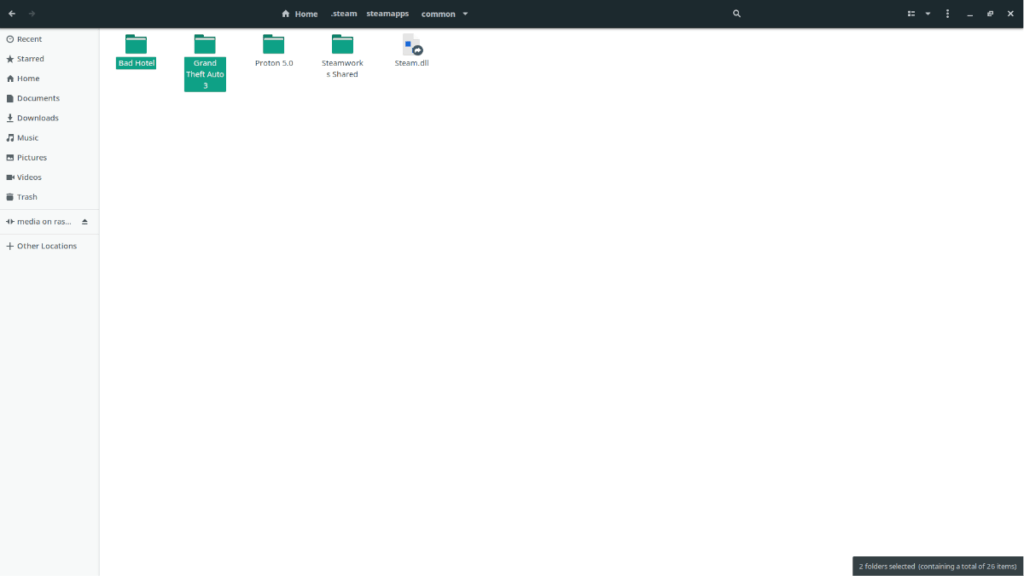Screen dimensions: 1024x576
Task: Open the search magnifier in header bar
Action: [737, 14]
